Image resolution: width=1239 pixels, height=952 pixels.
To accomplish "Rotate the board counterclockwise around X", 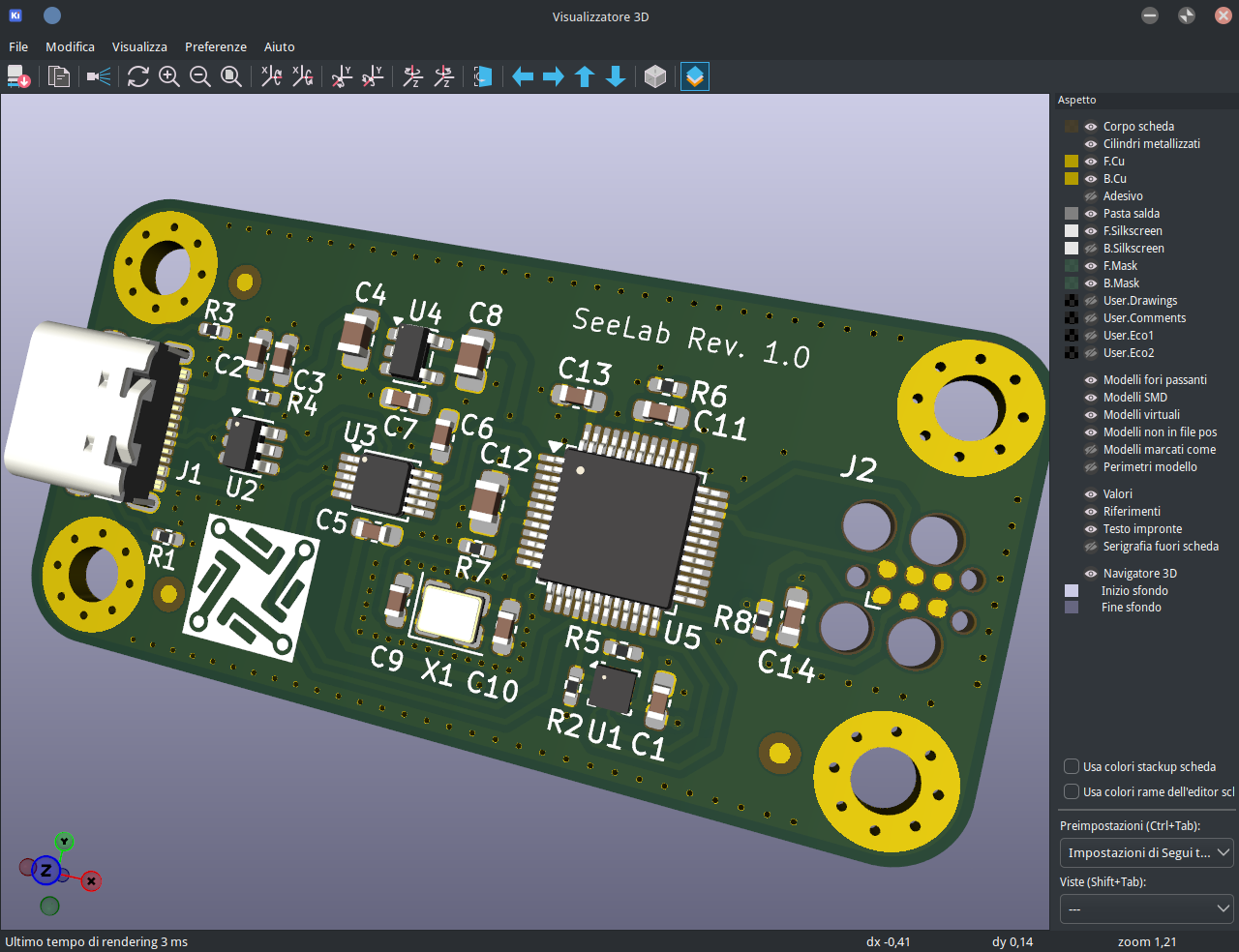I will tap(303, 76).
